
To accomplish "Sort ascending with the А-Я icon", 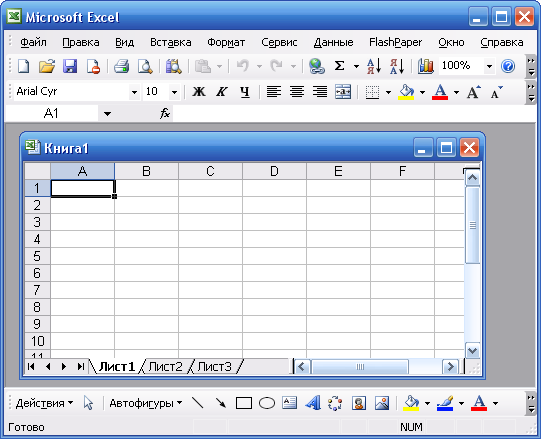I will click(374, 66).
